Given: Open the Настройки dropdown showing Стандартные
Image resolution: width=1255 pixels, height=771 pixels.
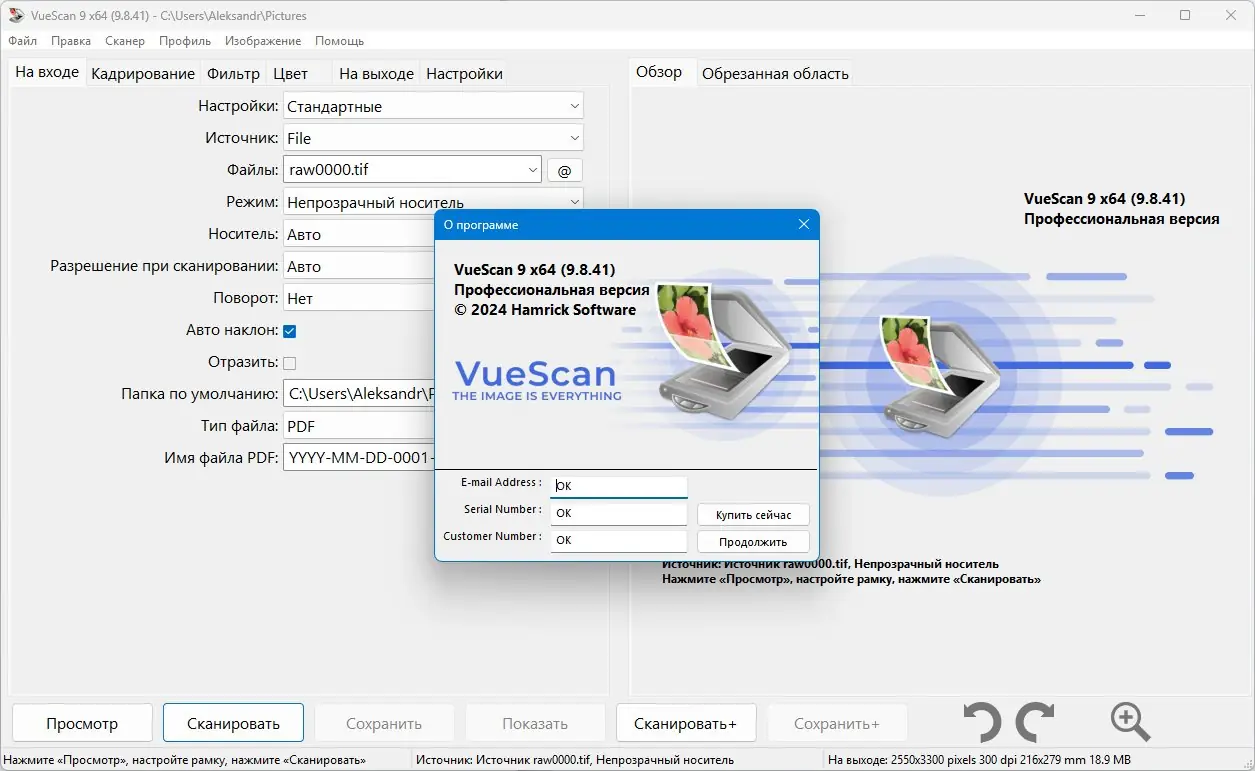Looking at the screenshot, I should point(433,106).
